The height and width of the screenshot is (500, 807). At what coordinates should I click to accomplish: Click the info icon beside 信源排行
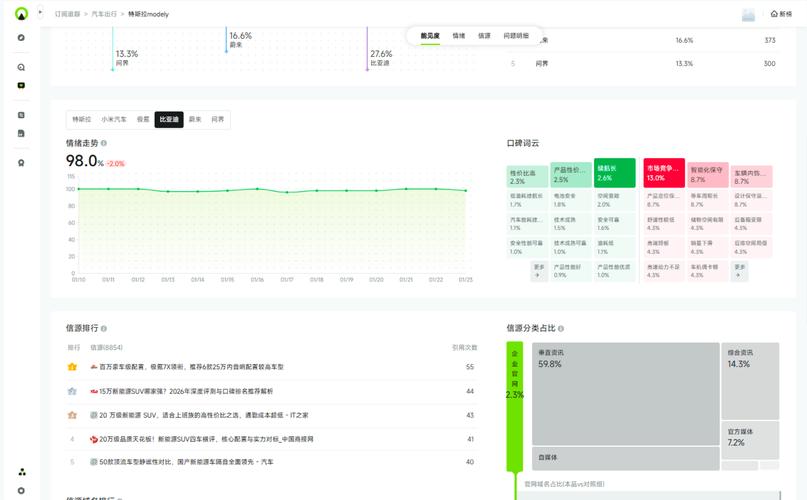[104, 328]
